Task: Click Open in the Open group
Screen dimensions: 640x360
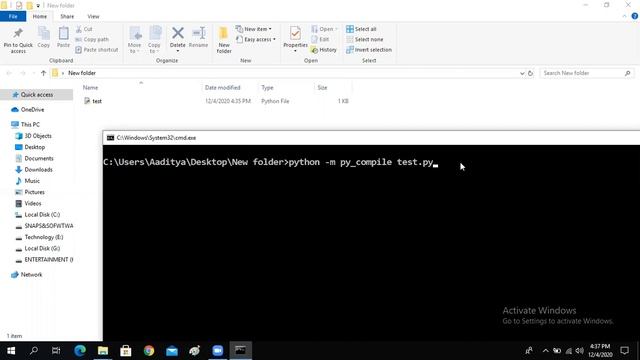Action: [x=324, y=29]
